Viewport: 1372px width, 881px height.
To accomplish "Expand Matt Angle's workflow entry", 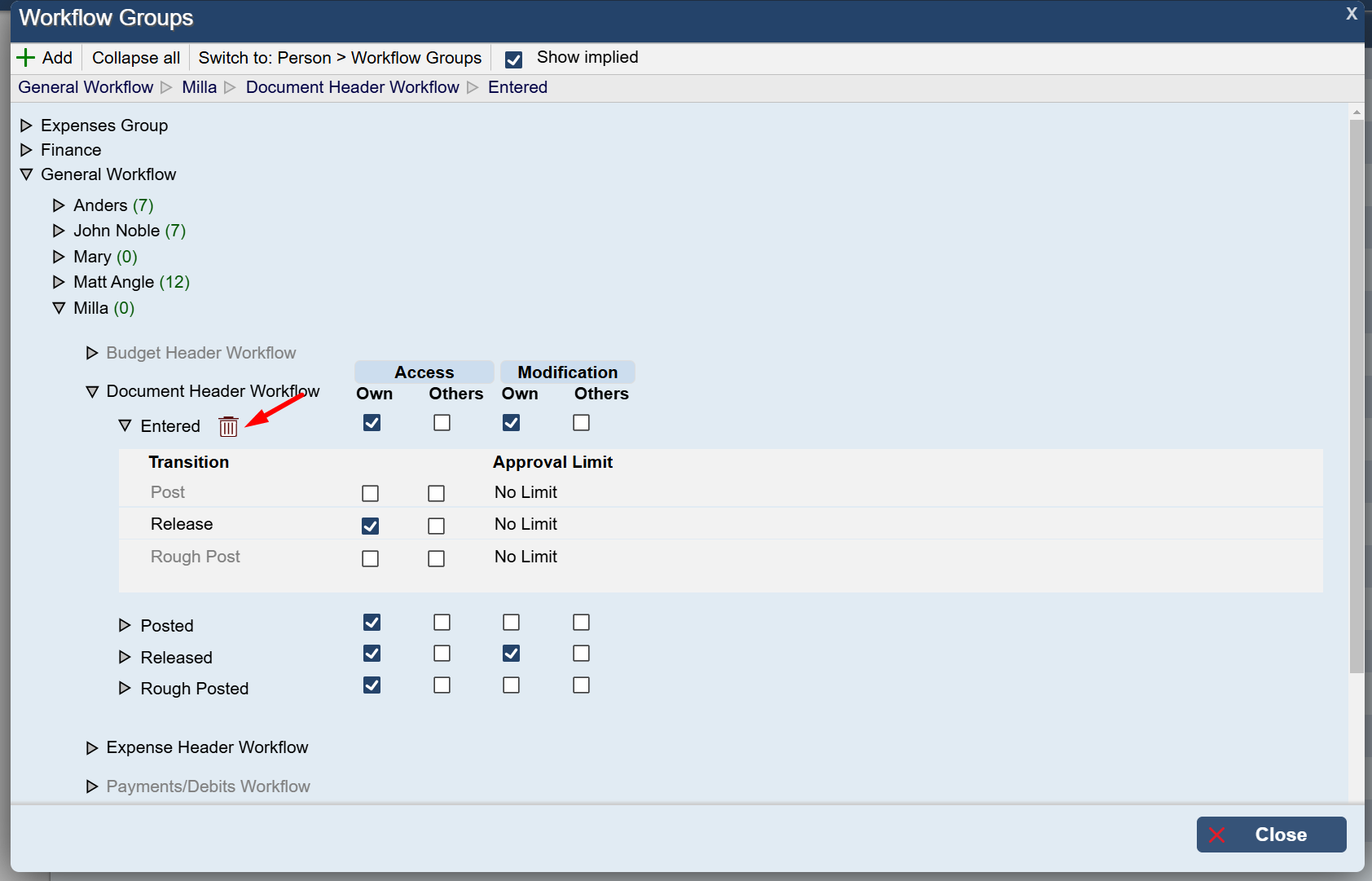I will click(59, 282).
